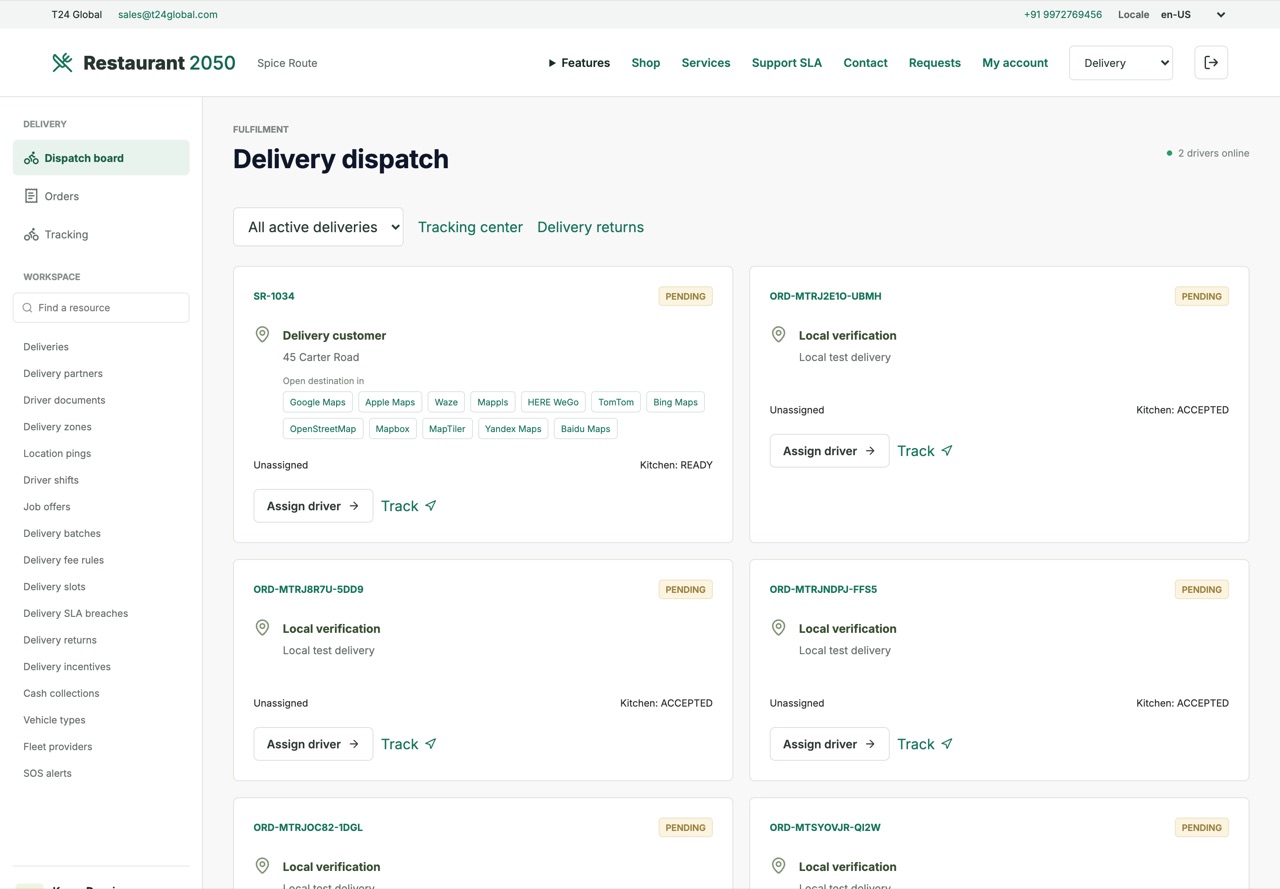Open Driver documents in workspace list
This screenshot has width=1280, height=889.
[x=64, y=400]
